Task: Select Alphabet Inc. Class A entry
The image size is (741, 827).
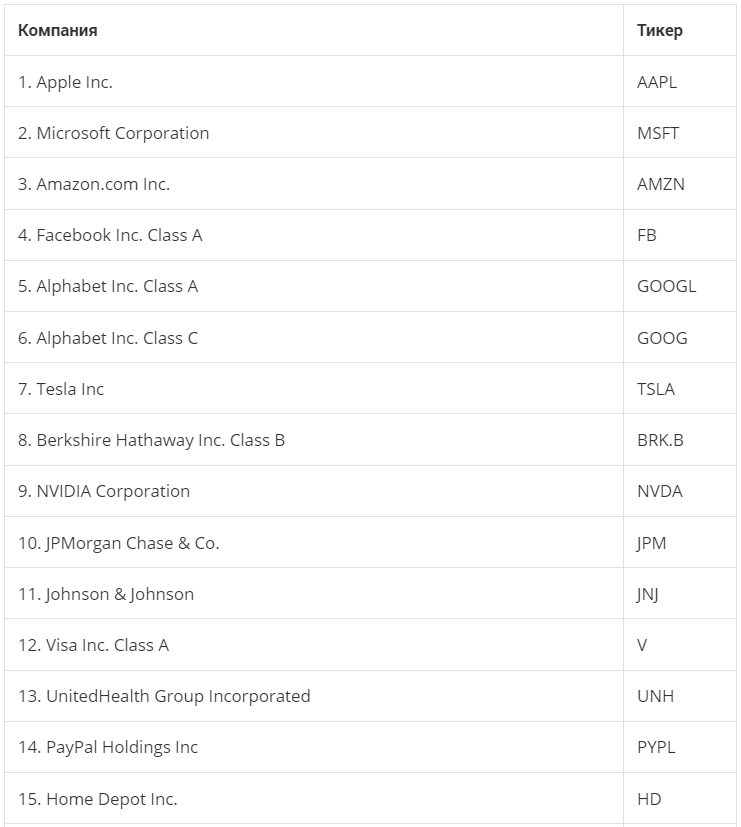Action: pos(108,286)
